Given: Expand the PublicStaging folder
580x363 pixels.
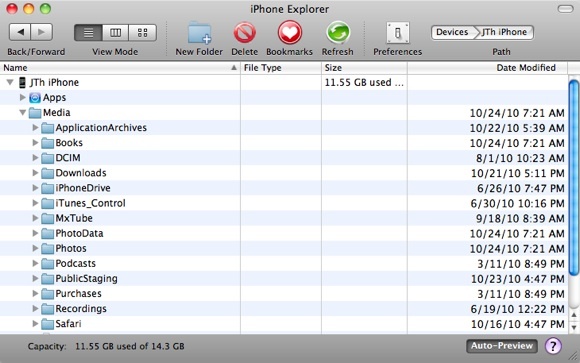Looking at the screenshot, I should [35, 279].
